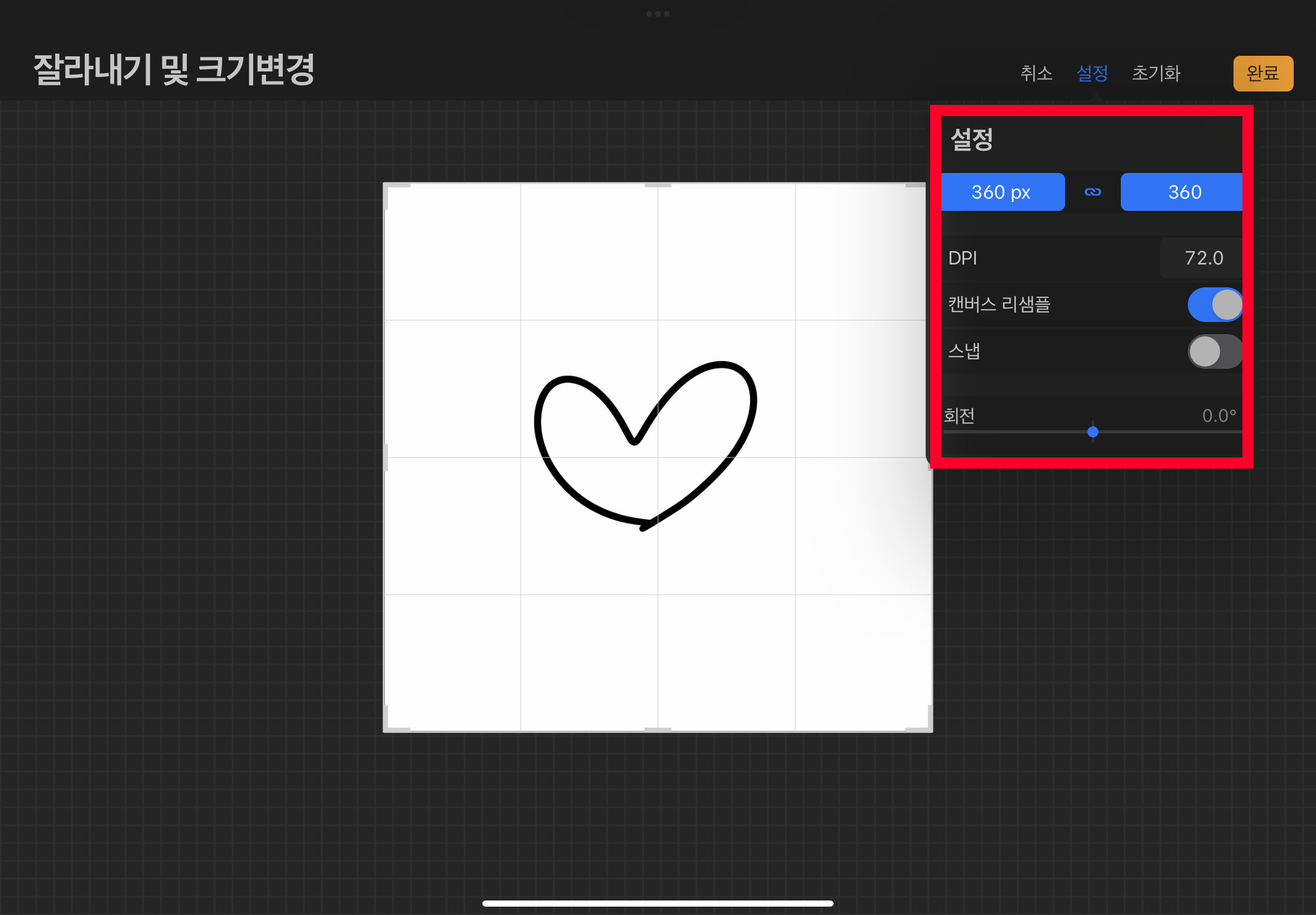
Task: Select the 360 height field
Action: pos(1182,192)
